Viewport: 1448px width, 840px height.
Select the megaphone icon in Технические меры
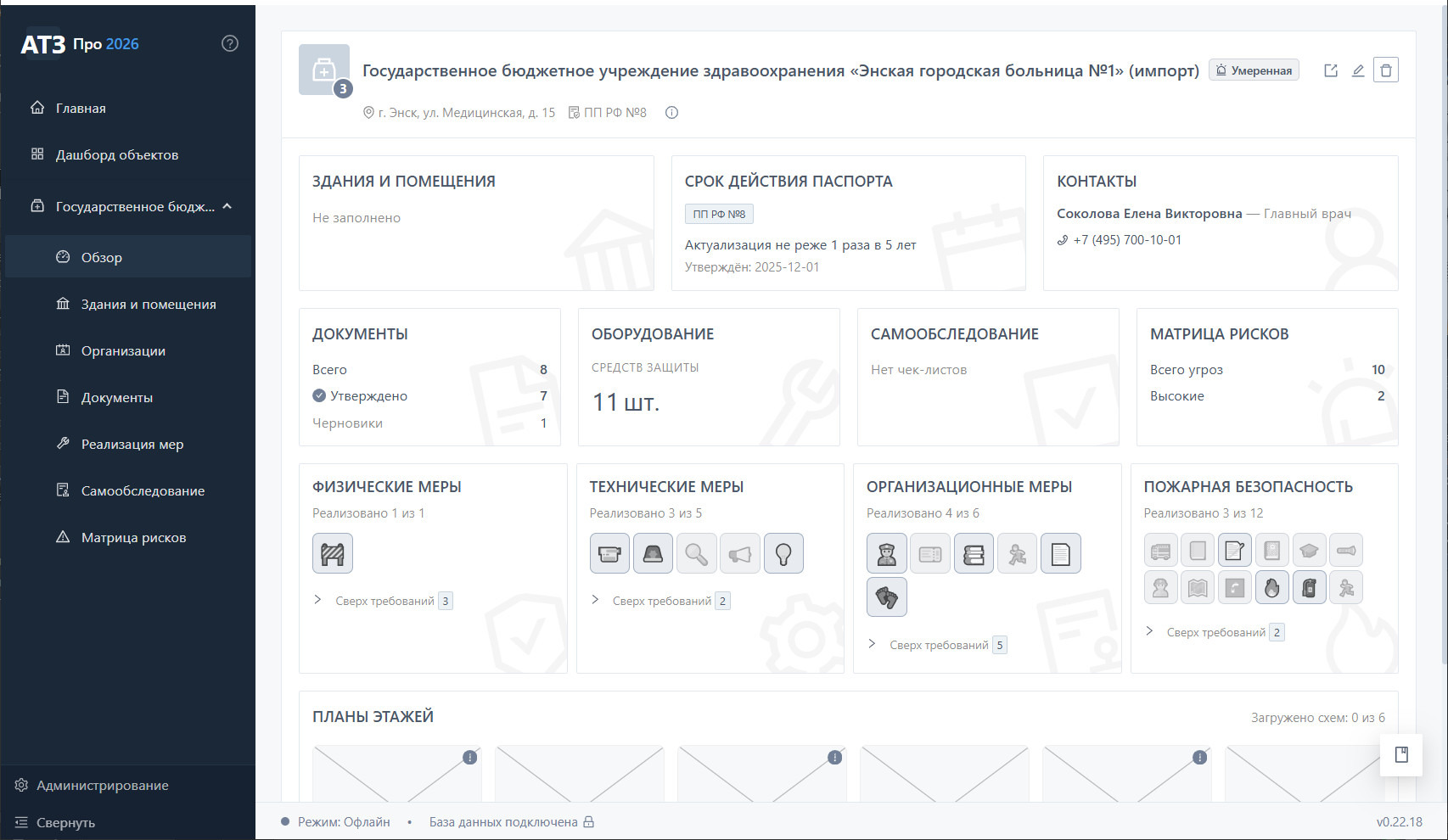pos(740,554)
